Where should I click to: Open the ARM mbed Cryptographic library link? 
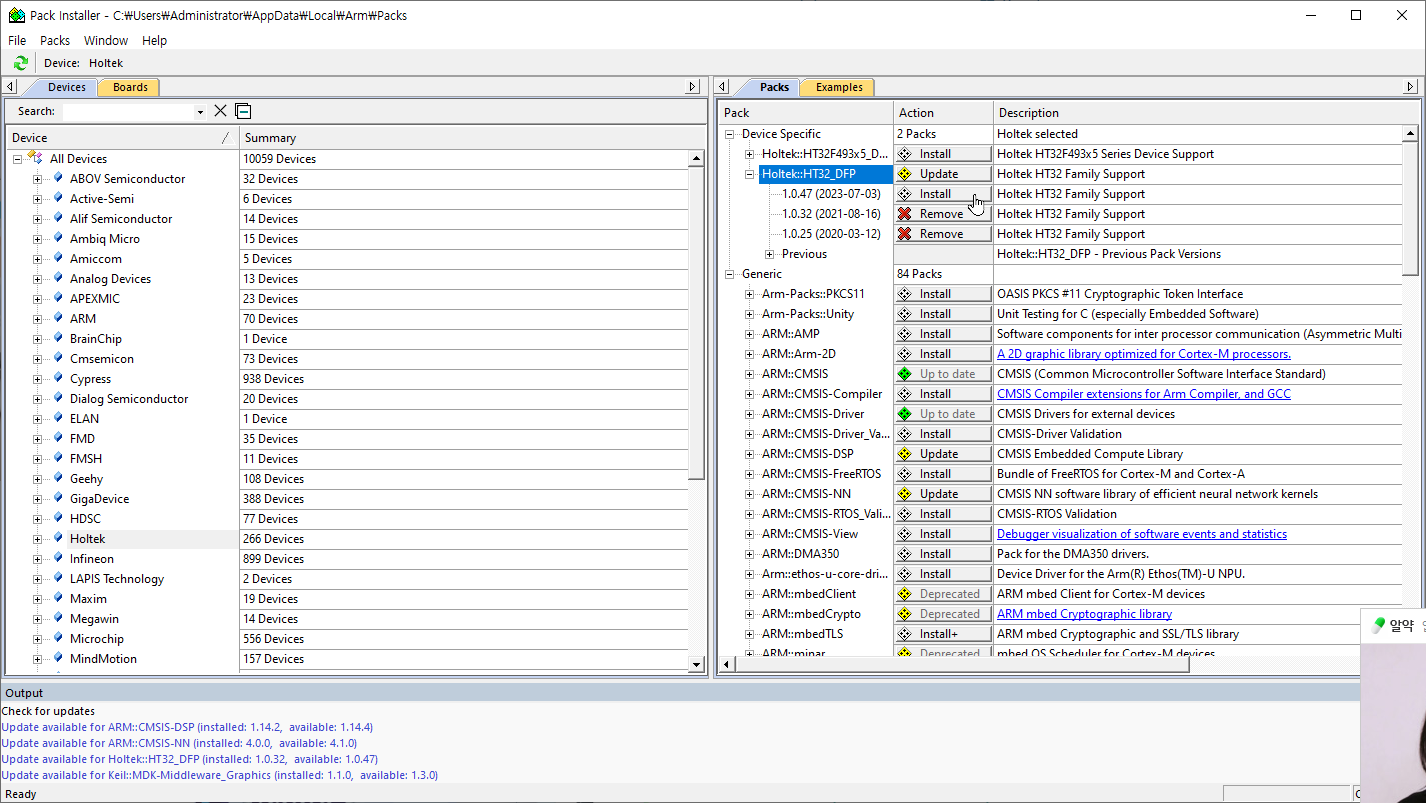pos(1084,614)
